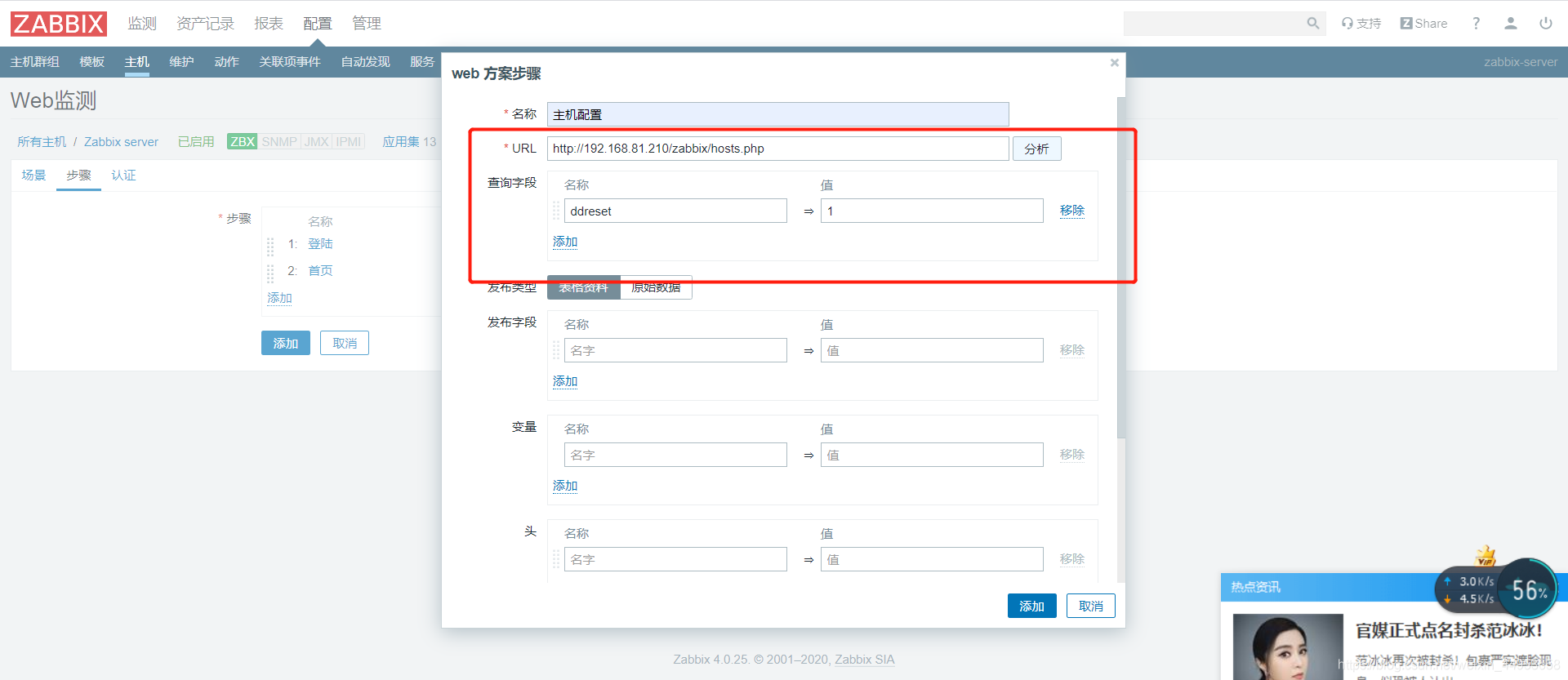This screenshot has width=1568, height=680.
Task: Click drag handle in 头 row
Action: [x=556, y=559]
